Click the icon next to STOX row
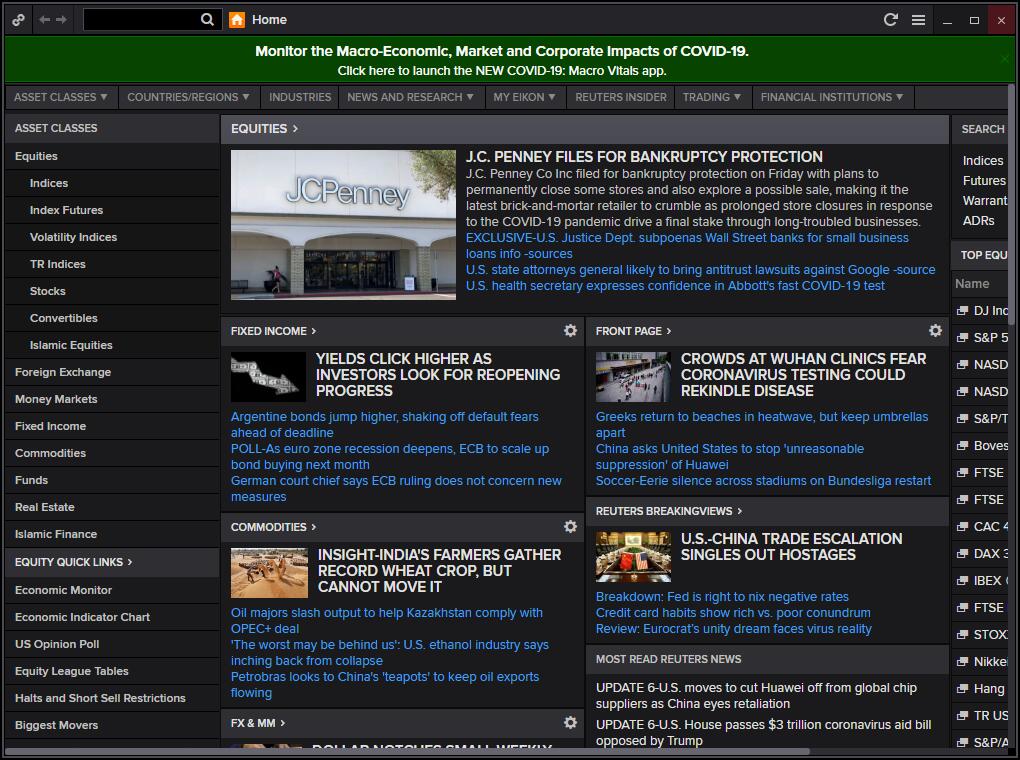 coord(962,634)
